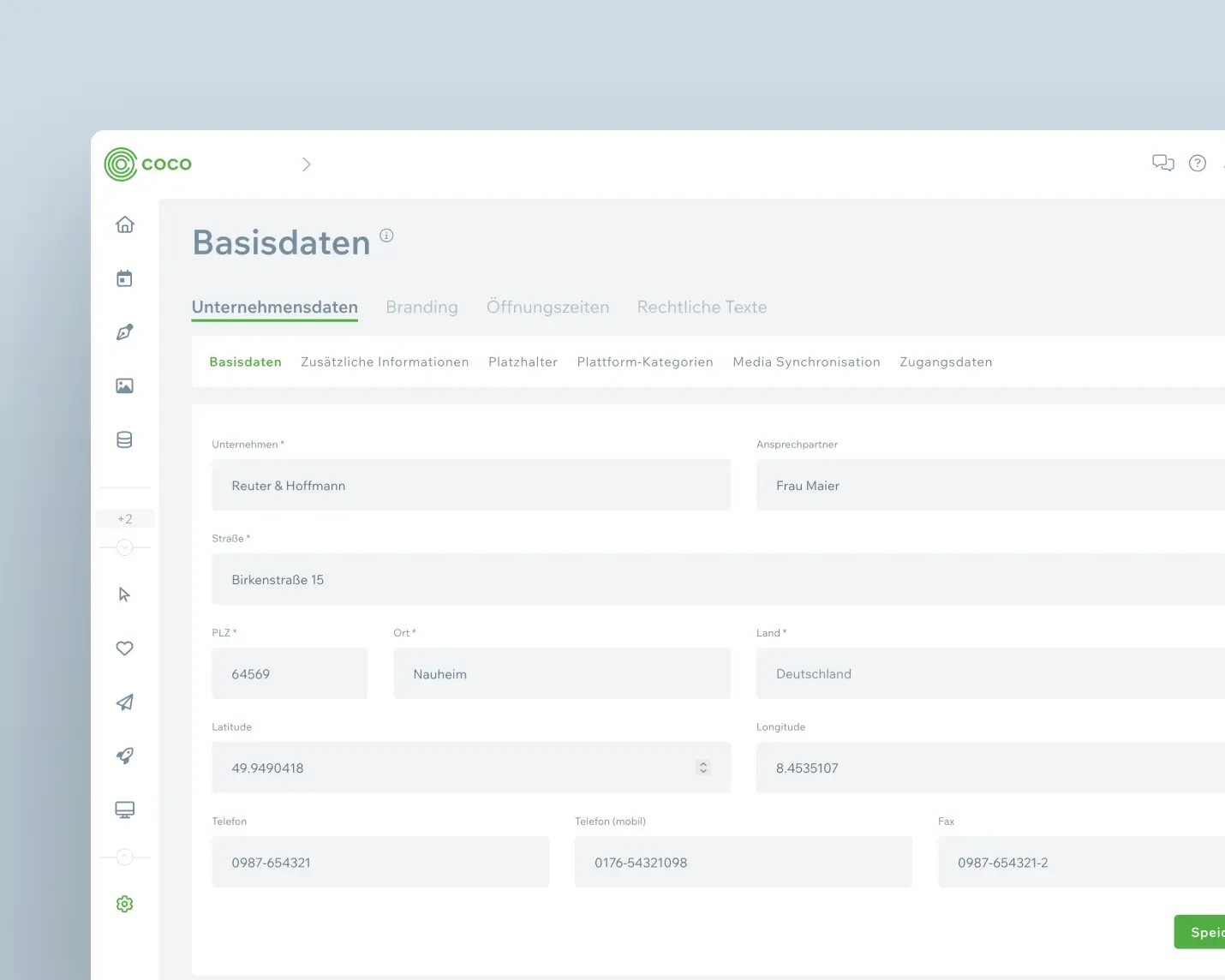Image resolution: width=1225 pixels, height=980 pixels.
Task: Click the Latitude field showing 49.9490418
Action: (471, 768)
